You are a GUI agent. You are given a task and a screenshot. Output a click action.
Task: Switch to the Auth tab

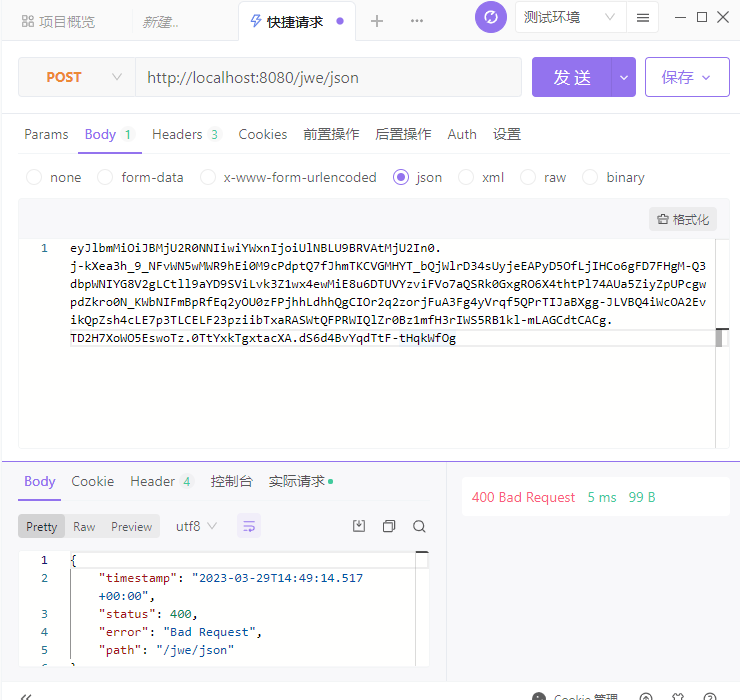(x=462, y=135)
